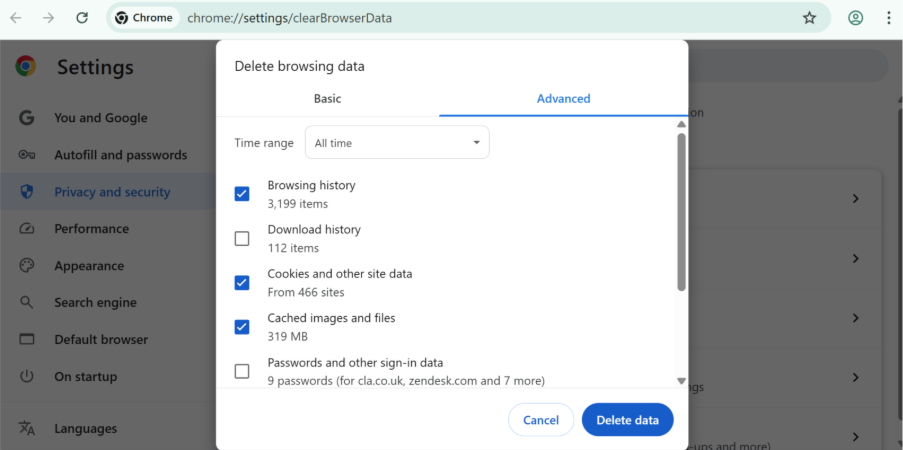903x450 pixels.
Task: Click the Performance gauge icon
Action: pos(26,229)
